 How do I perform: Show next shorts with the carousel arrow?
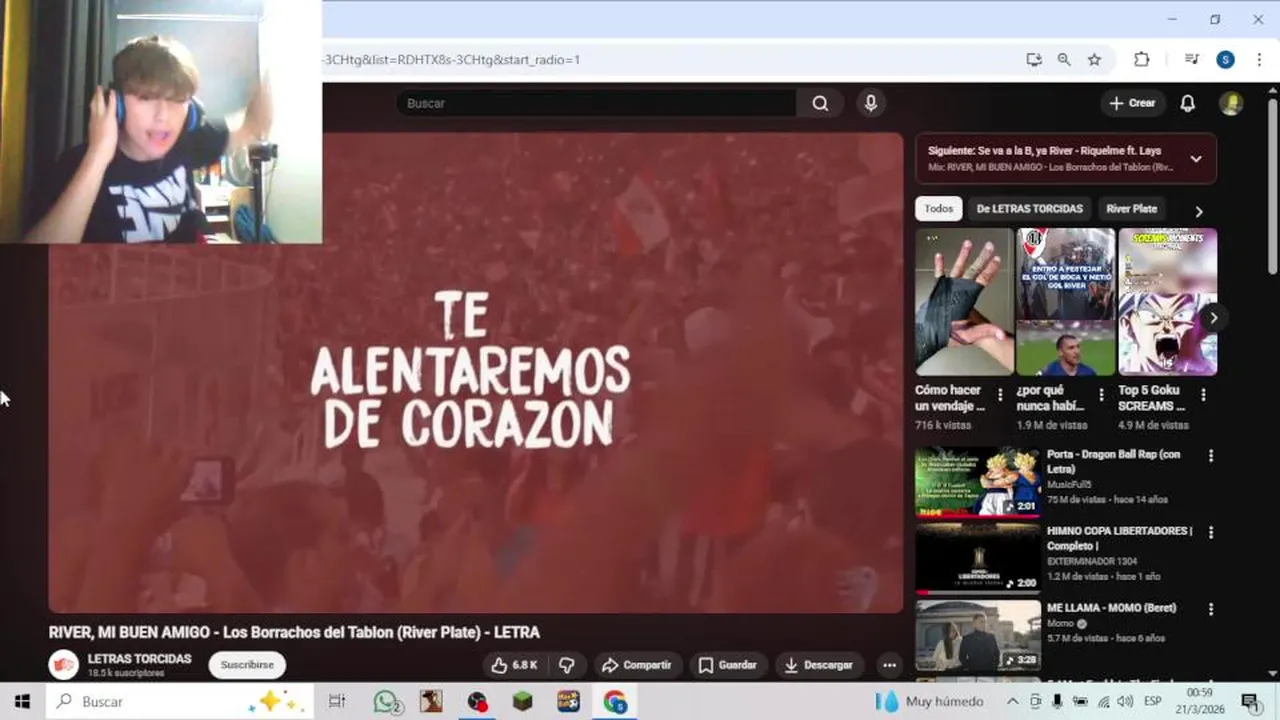(1213, 318)
